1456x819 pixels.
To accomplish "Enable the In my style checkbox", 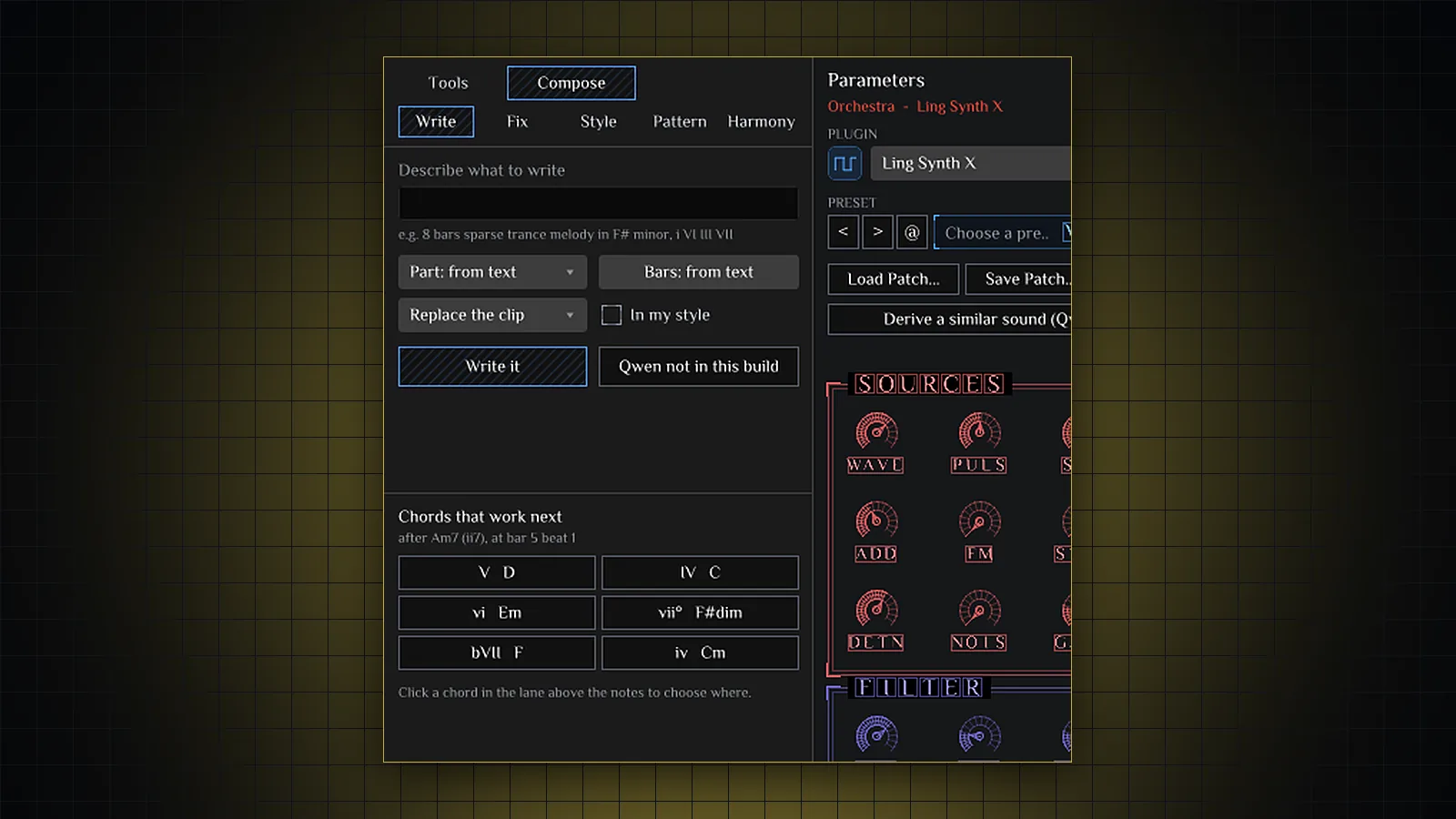I will 612,315.
